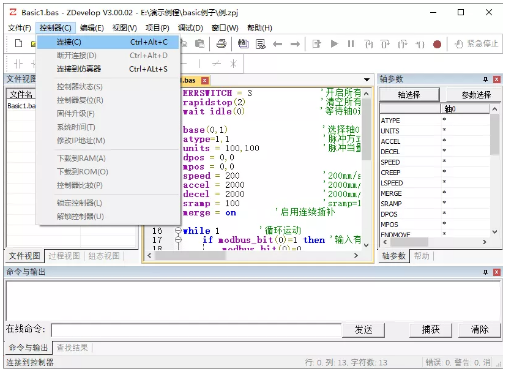The width and height of the screenshot is (511, 373).
Task: Click the 捕获 button
Action: [x=431, y=330]
